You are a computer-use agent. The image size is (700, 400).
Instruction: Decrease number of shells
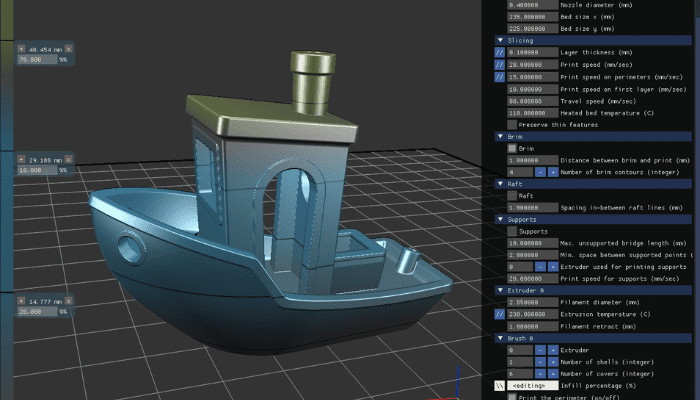(x=540, y=362)
